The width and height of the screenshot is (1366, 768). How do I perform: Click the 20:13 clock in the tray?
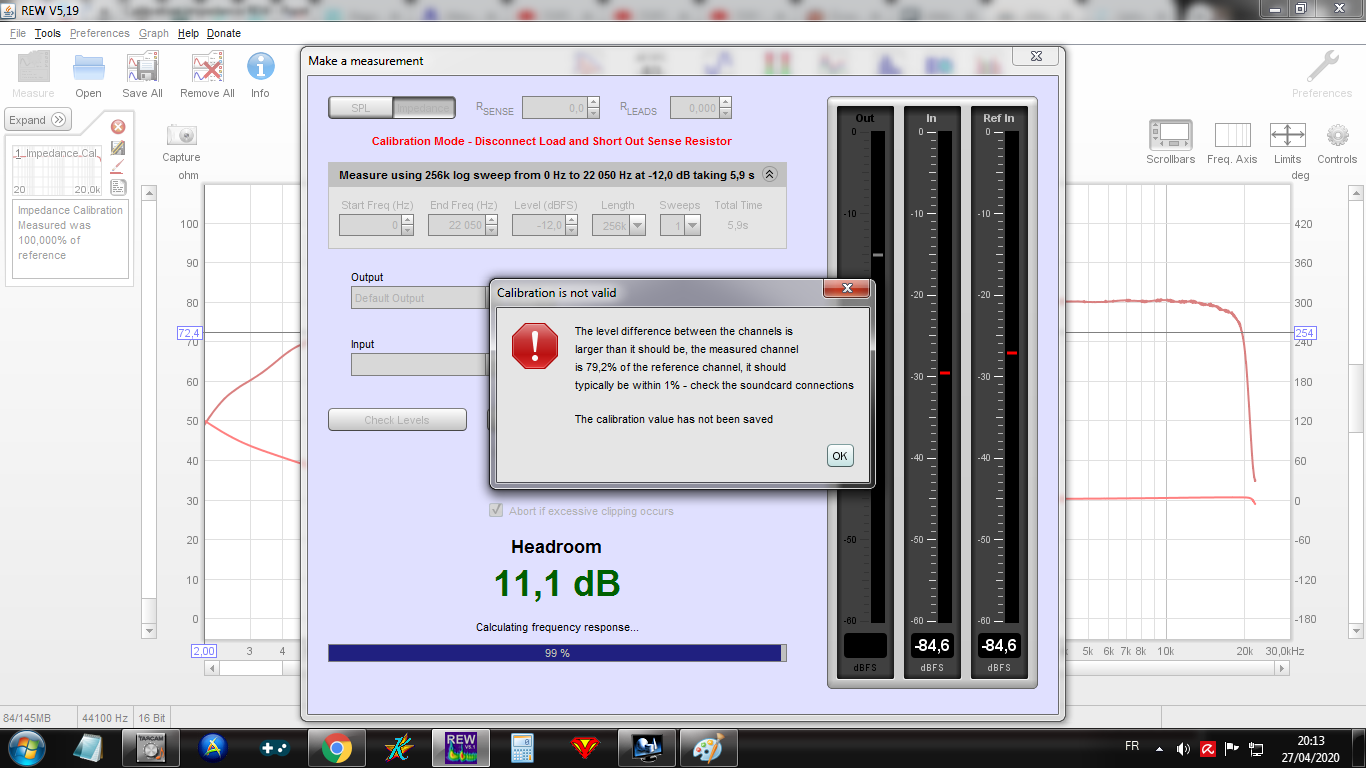click(1311, 741)
